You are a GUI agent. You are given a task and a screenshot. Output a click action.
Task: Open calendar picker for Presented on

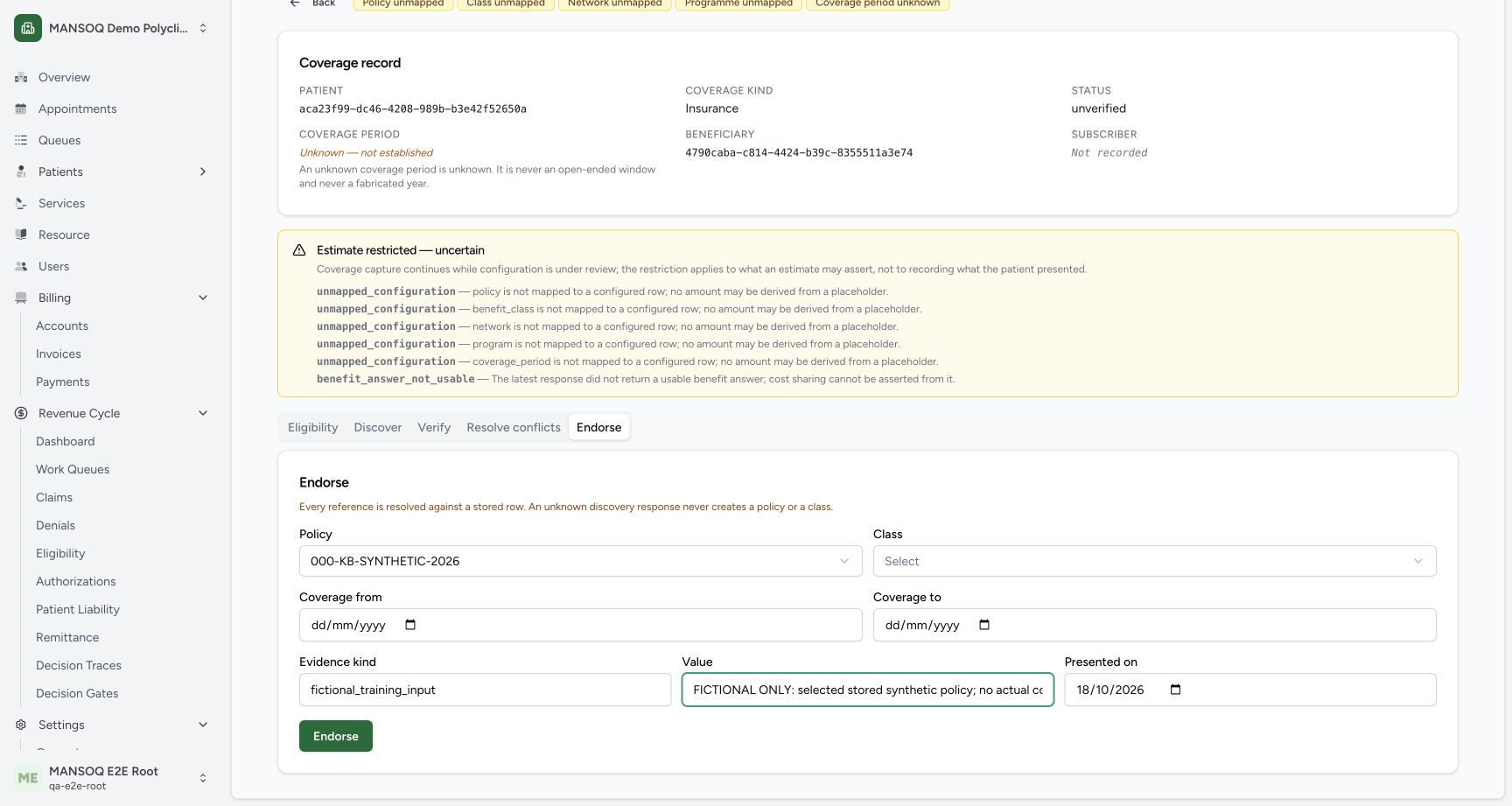coord(1175,690)
